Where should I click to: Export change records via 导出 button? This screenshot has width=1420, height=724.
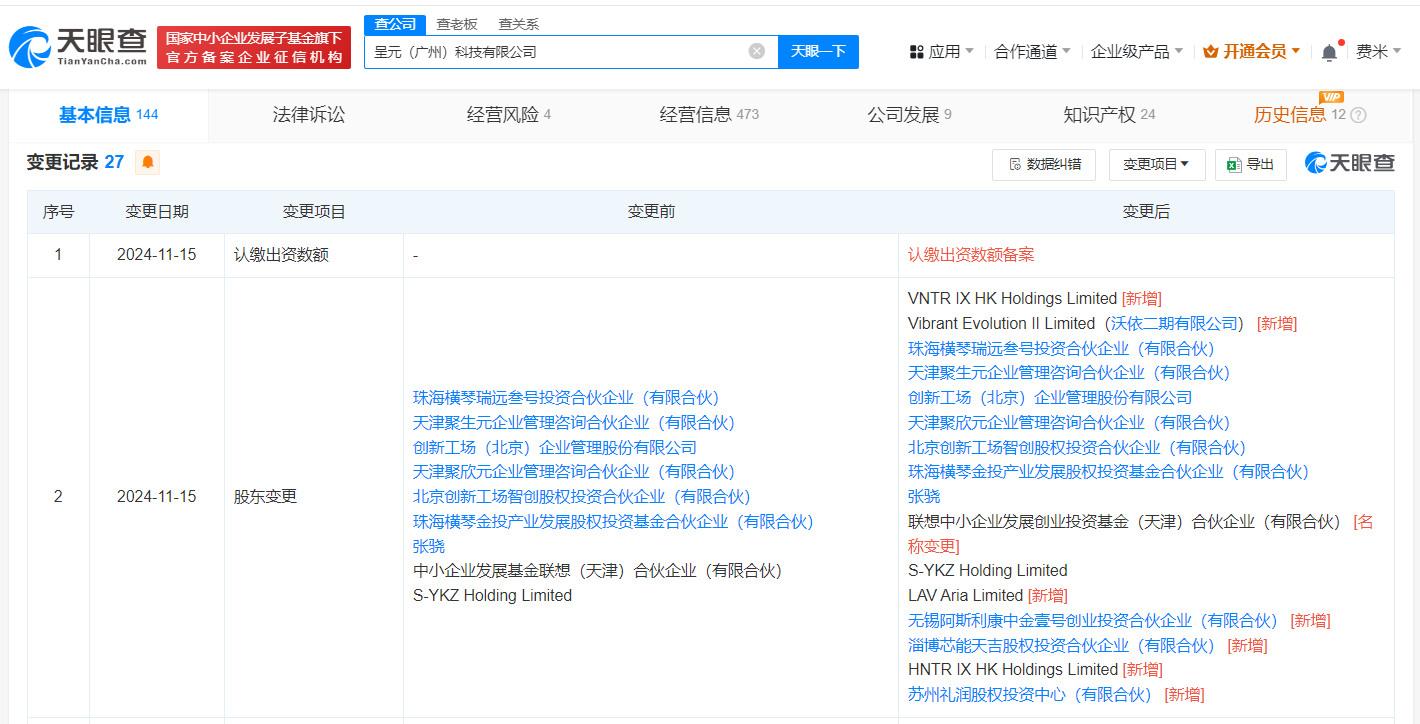point(1250,164)
